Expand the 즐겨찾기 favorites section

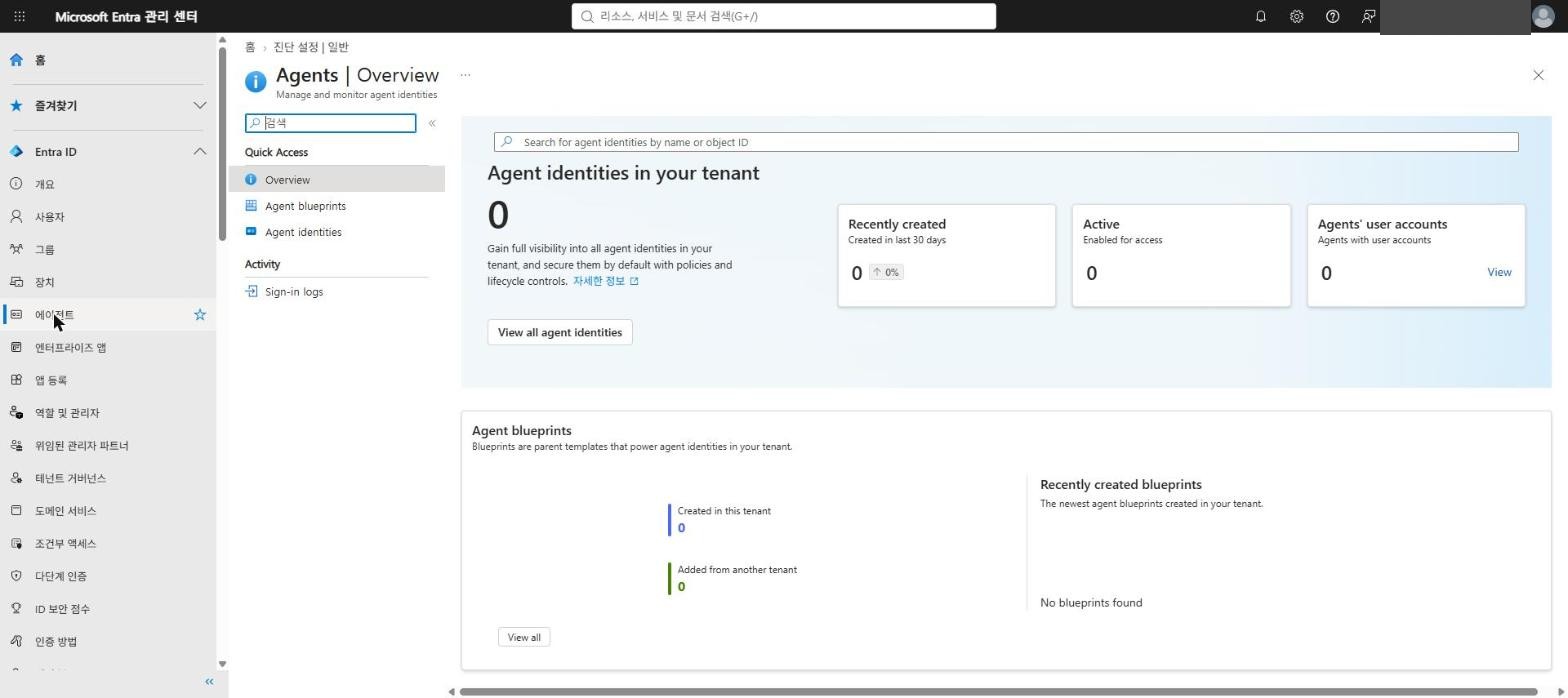coord(200,105)
